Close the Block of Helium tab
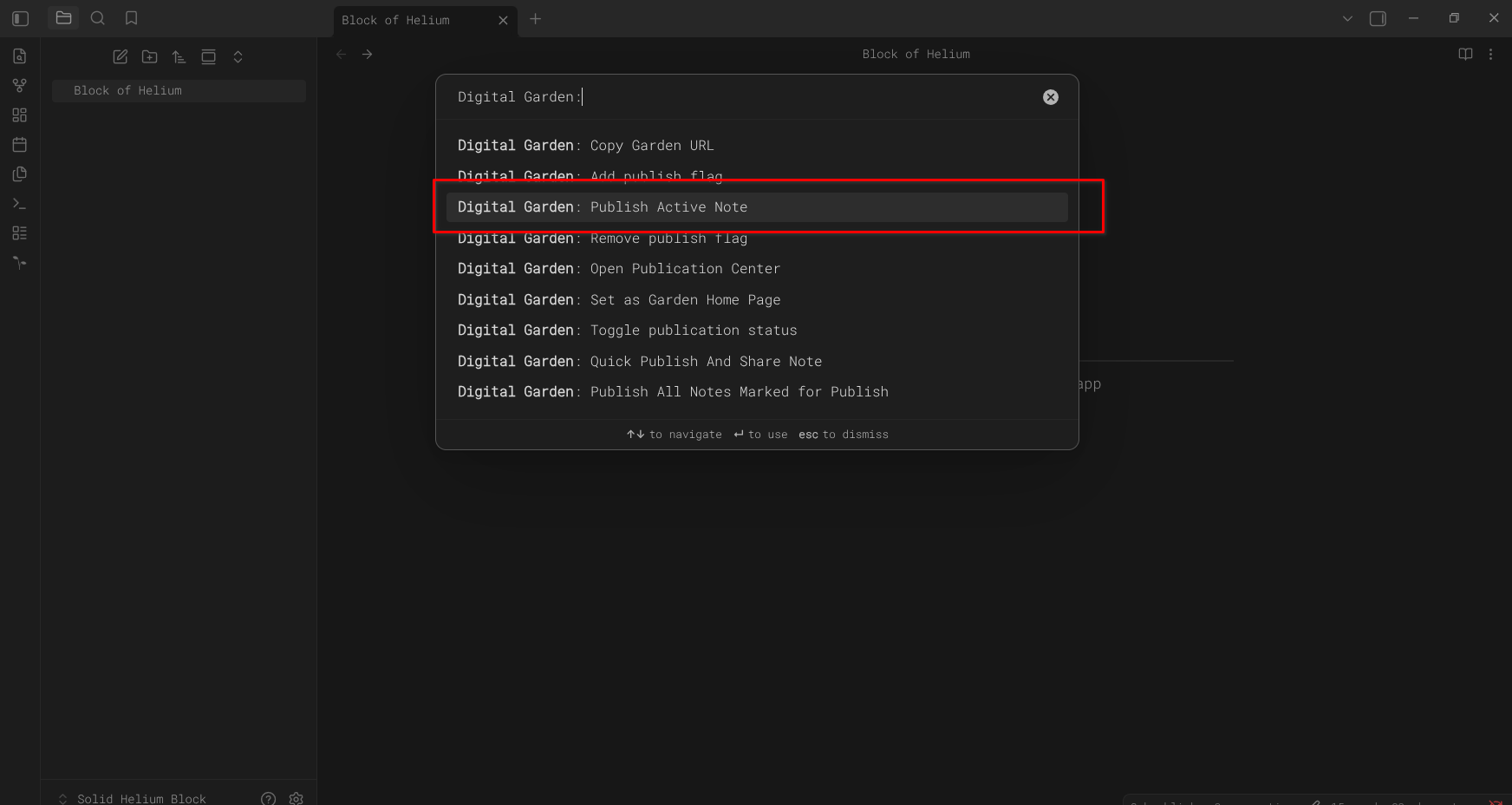The width and height of the screenshot is (1512, 805). point(504,20)
